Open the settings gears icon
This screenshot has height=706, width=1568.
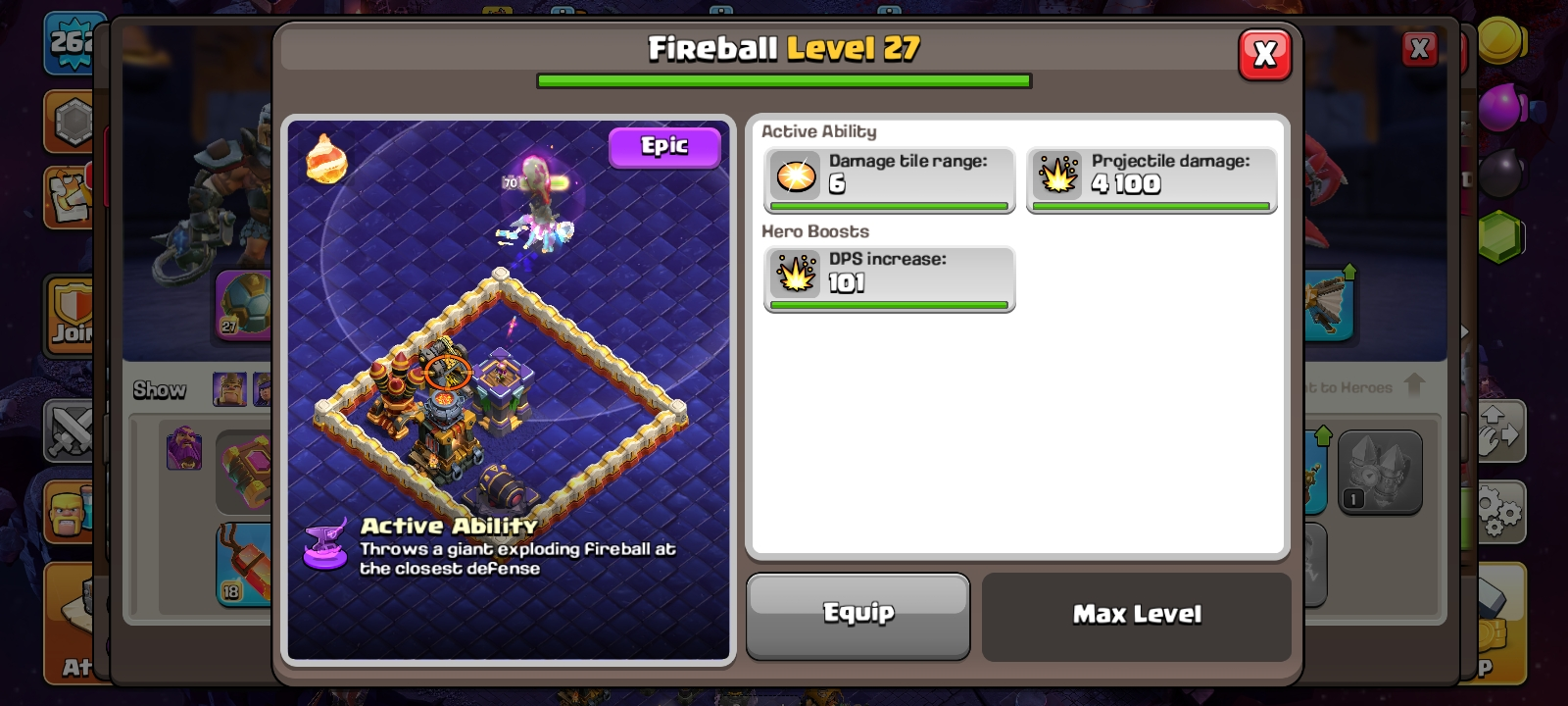pyautogui.click(x=1499, y=512)
